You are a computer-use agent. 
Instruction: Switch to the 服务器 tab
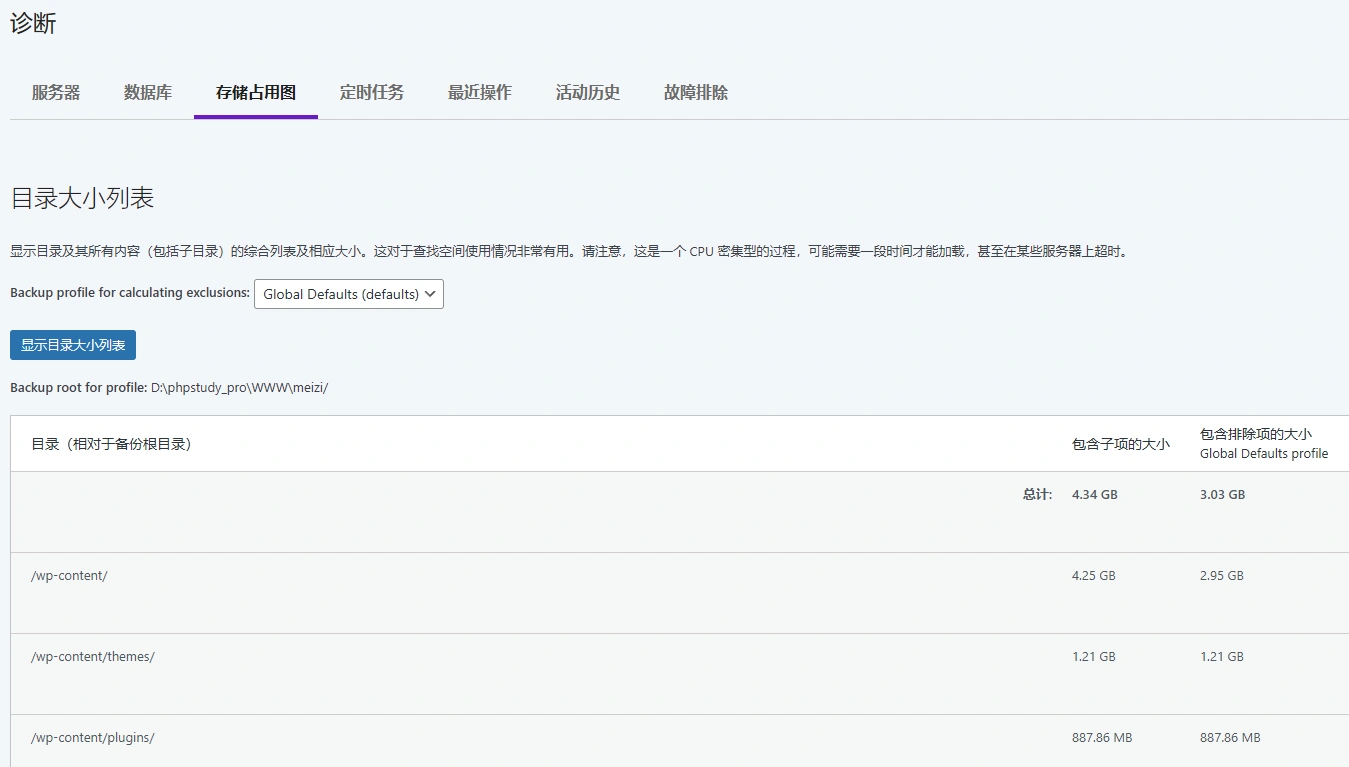[55, 92]
